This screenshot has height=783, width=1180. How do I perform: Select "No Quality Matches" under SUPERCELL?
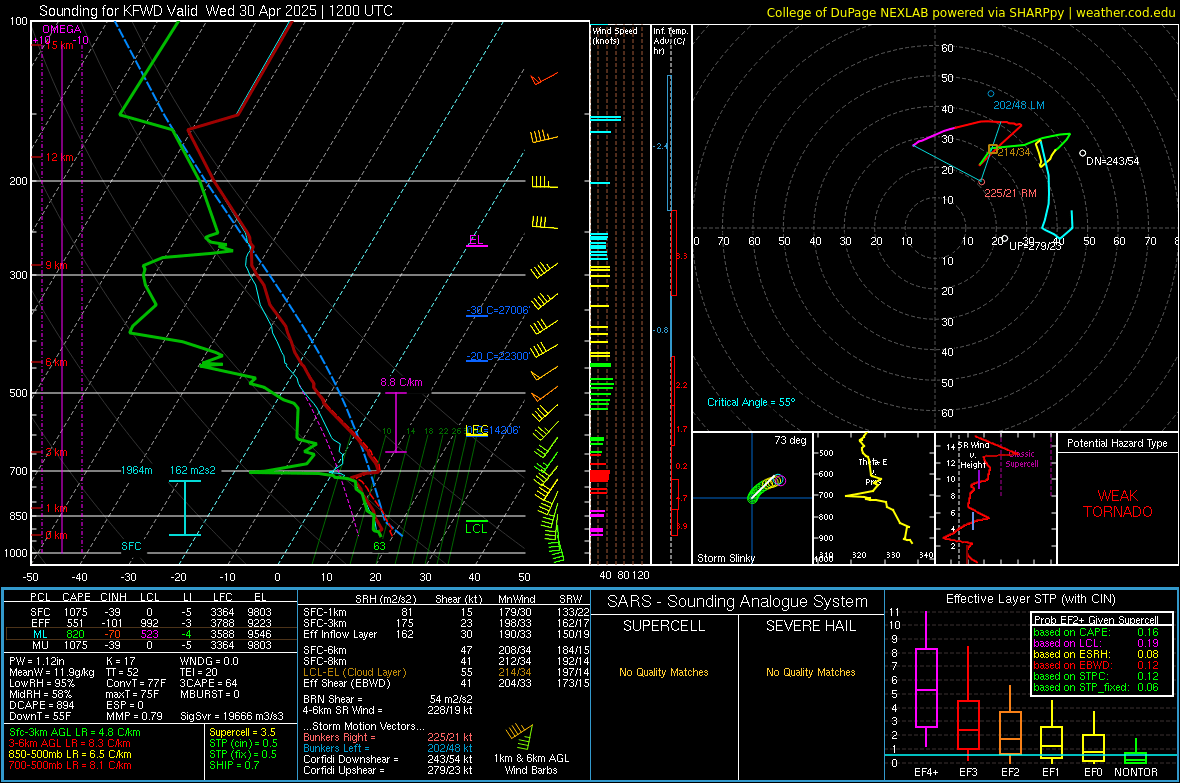point(664,672)
